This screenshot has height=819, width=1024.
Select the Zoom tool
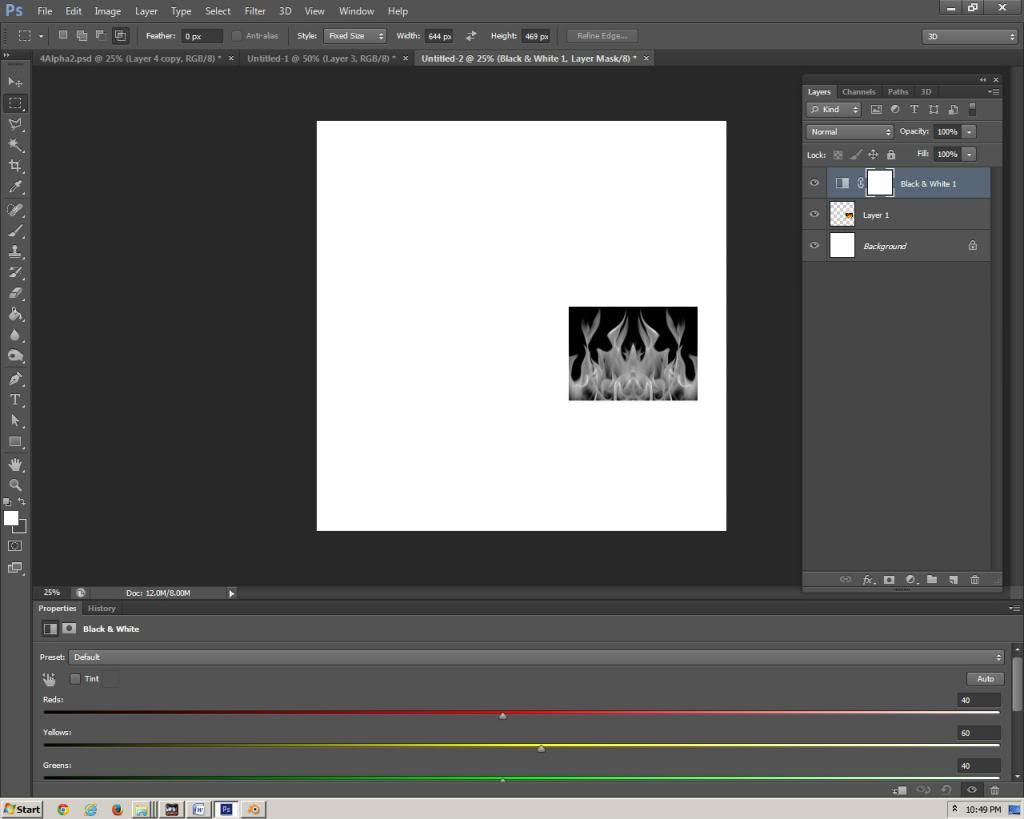tap(15, 485)
